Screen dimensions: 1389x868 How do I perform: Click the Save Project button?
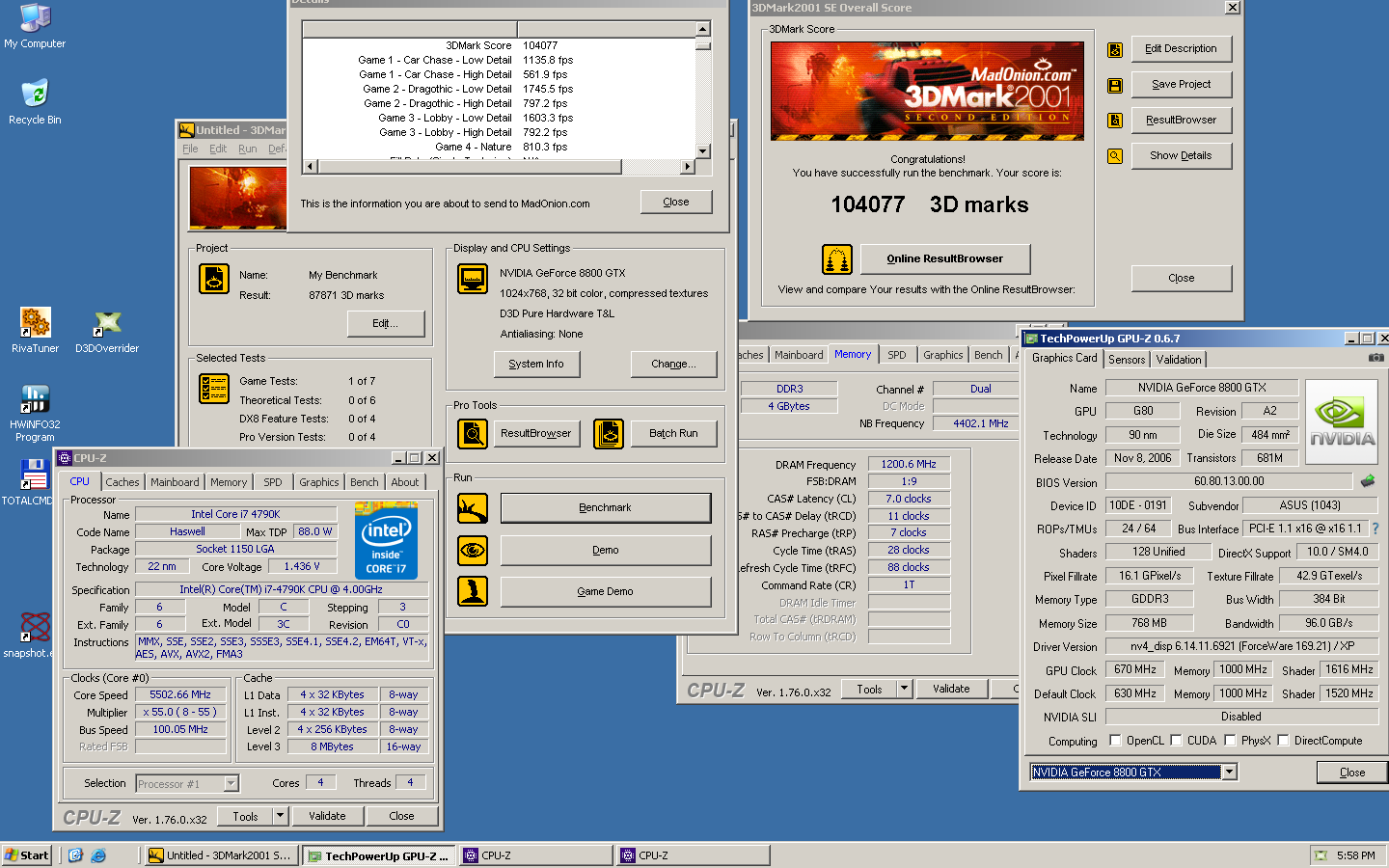[x=1182, y=84]
